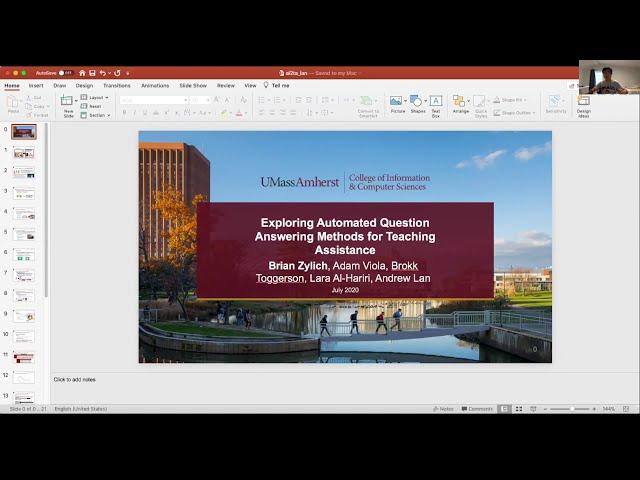This screenshot has width=640, height=480.
Task: Click the zoom-in plus icon
Action: click(594, 409)
